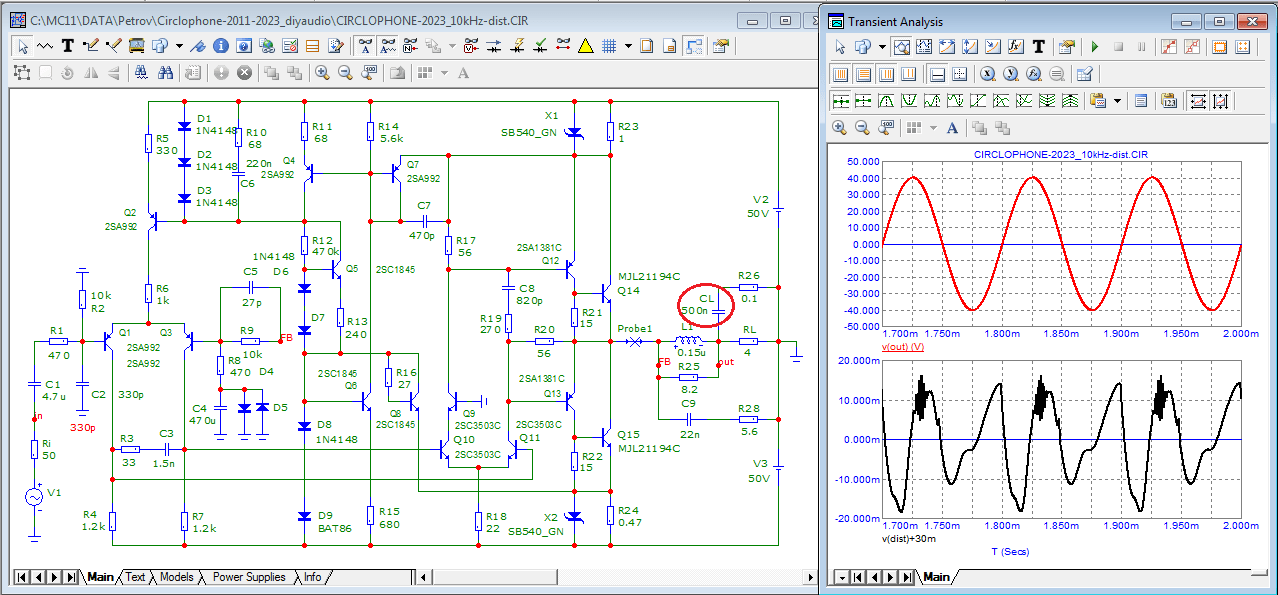Toggle horizontal-lines grid button in Transient toolbar
Image resolution: width=1278 pixels, height=595 pixels.
[863, 74]
